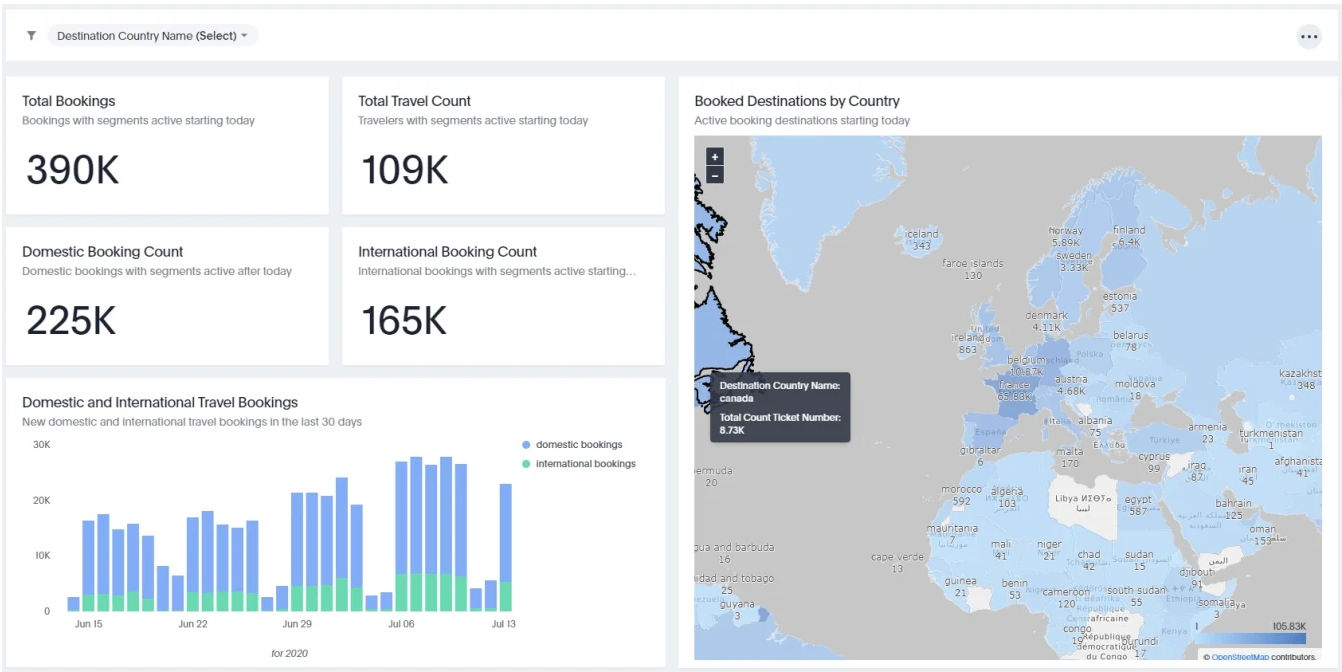Viewport: 1342px width, 672px height.
Task: Click Austria 4.68K label on map
Action: coord(1071,385)
